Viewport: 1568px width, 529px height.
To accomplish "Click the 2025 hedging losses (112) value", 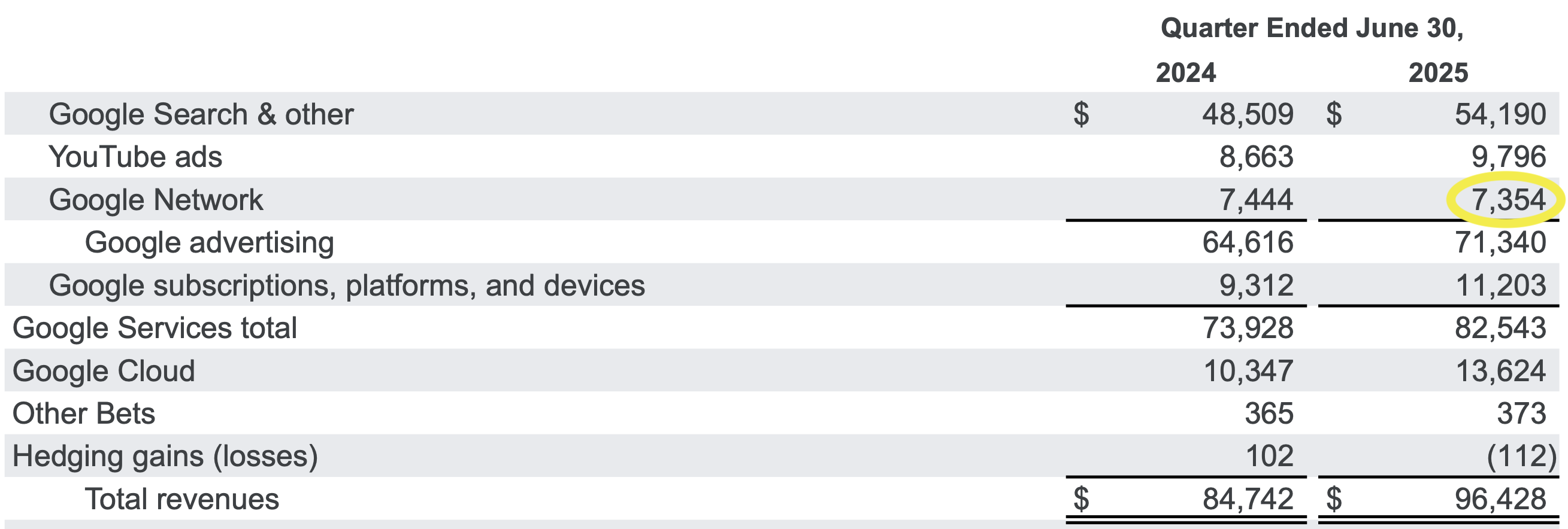I will click(1521, 457).
